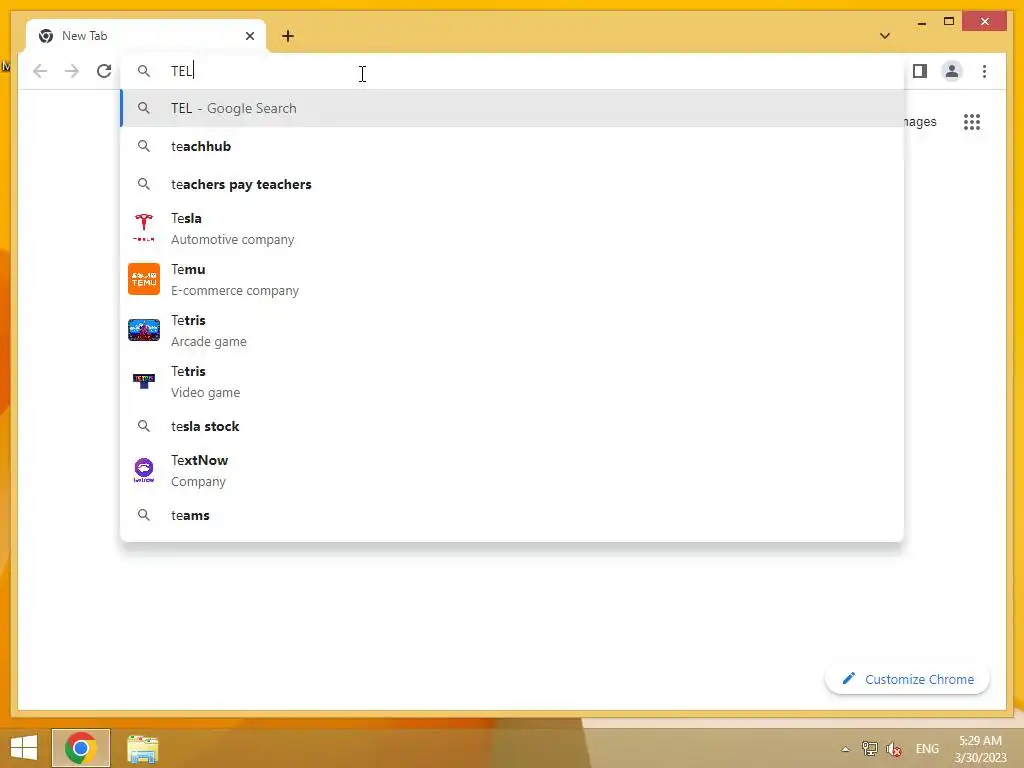The height and width of the screenshot is (768, 1024).
Task: Open the Google apps grid icon
Action: coord(972,122)
